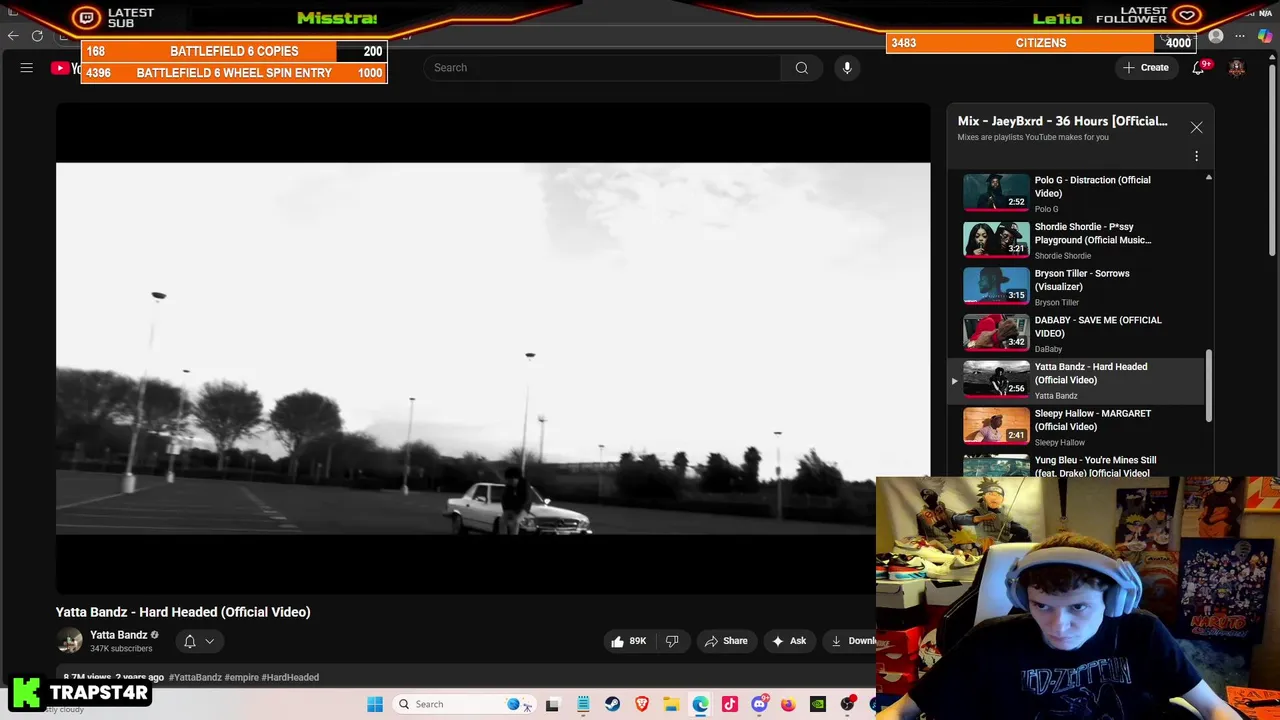
Task: Expand subscription options chevron beside the bell
Action: click(x=210, y=641)
